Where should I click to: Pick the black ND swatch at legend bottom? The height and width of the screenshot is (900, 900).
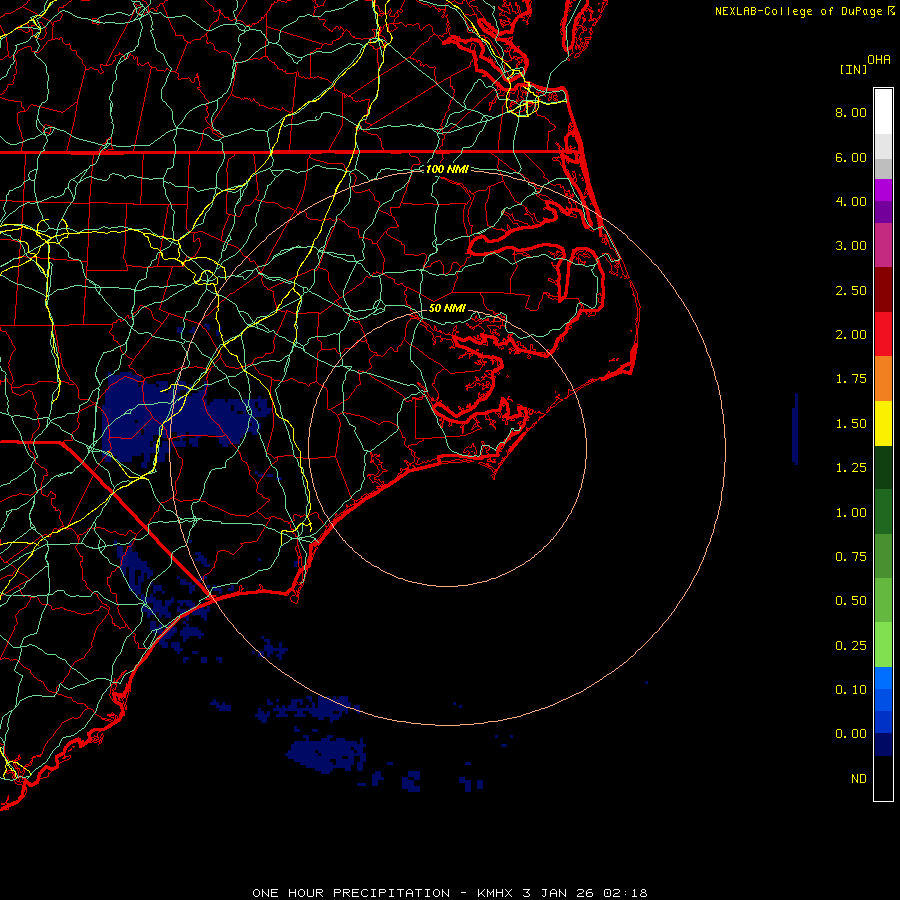[883, 778]
